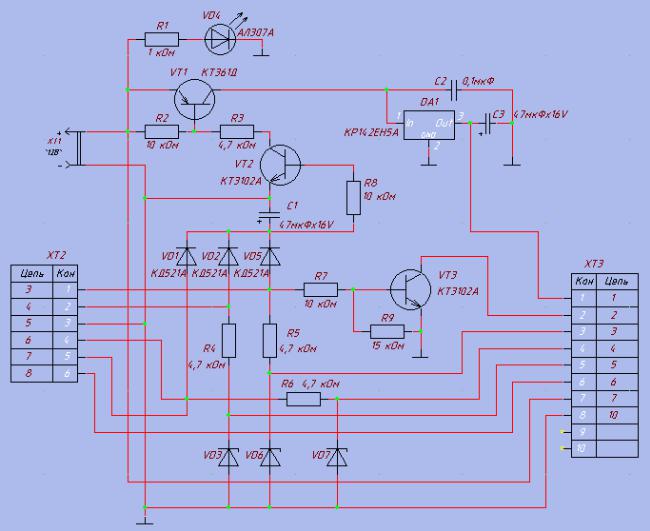Select the X11 12V input connector
The image size is (650, 531).
click(x=74, y=148)
